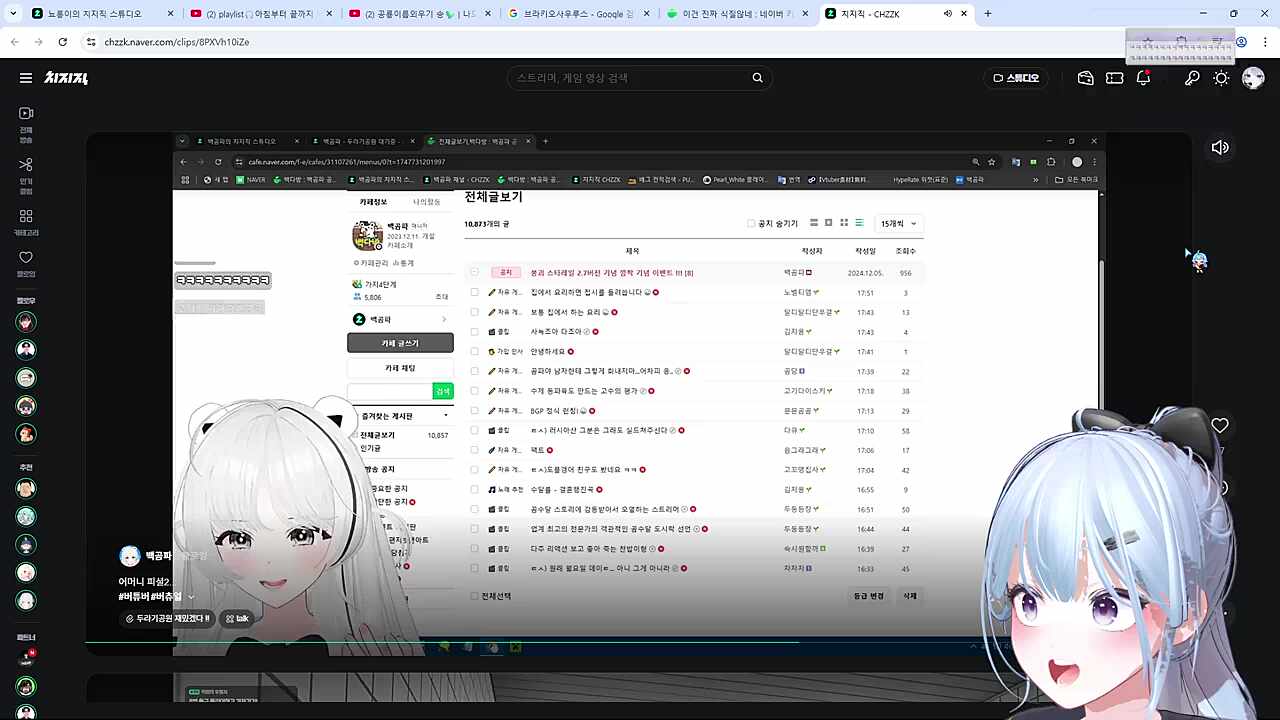
Task: View site information icon in address bar
Action: pos(91,42)
